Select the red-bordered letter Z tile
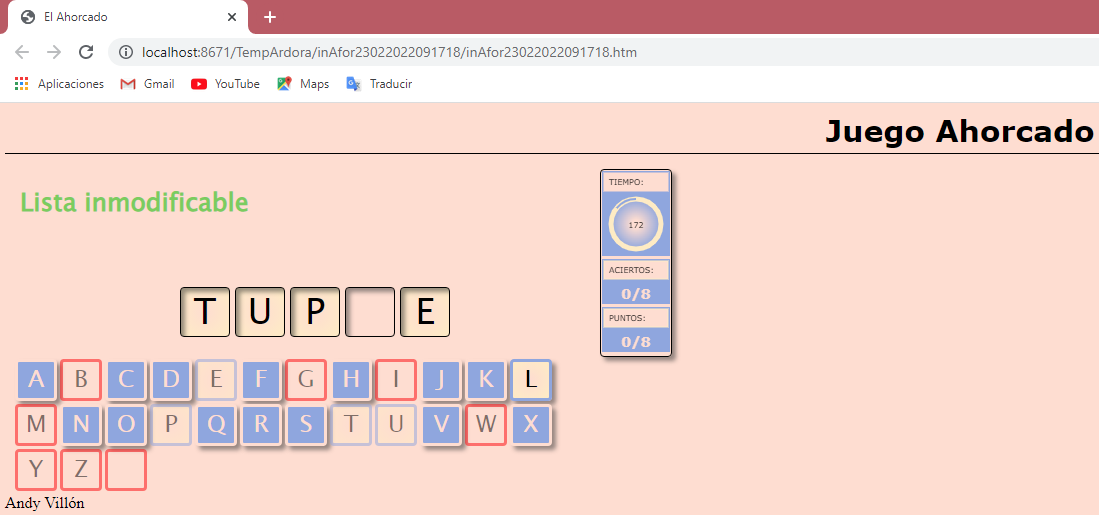This screenshot has width=1099, height=515. (81, 469)
